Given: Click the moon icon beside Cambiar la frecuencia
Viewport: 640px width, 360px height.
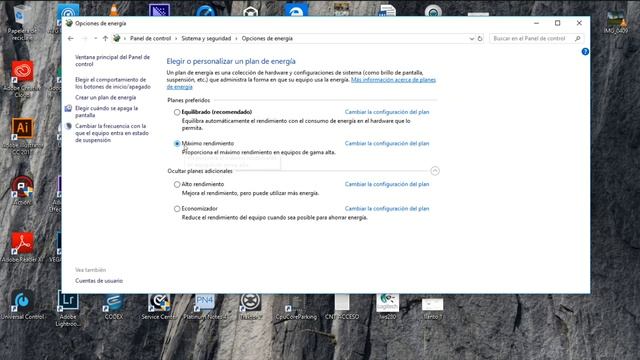Looking at the screenshot, I should [x=68, y=126].
